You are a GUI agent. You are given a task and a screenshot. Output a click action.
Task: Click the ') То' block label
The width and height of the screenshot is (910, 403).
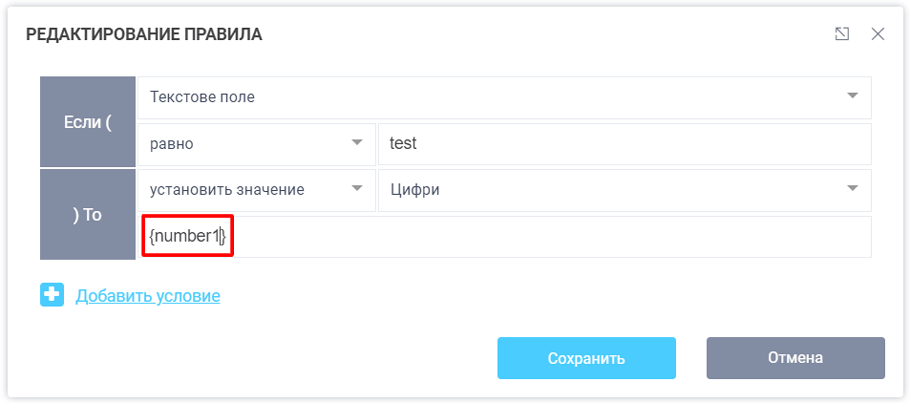pos(87,214)
